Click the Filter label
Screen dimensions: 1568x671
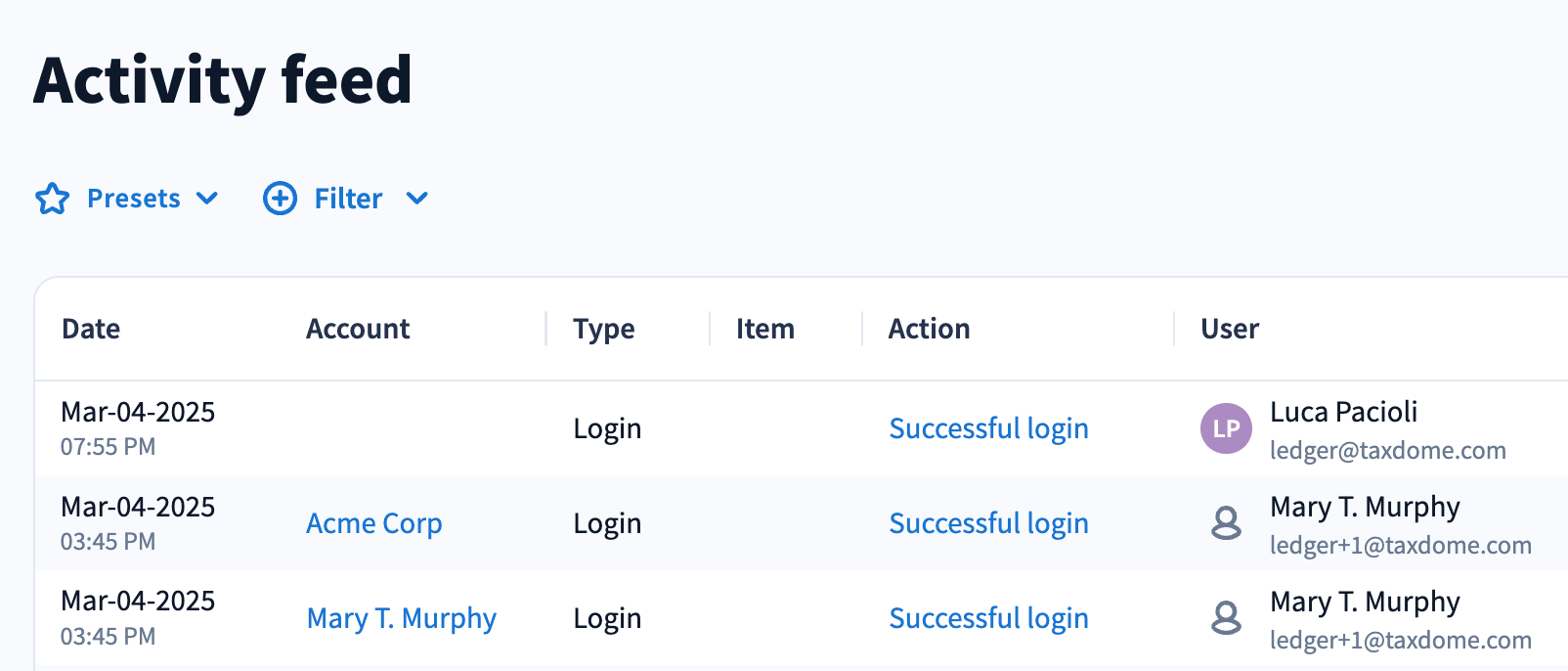pyautogui.click(x=348, y=199)
